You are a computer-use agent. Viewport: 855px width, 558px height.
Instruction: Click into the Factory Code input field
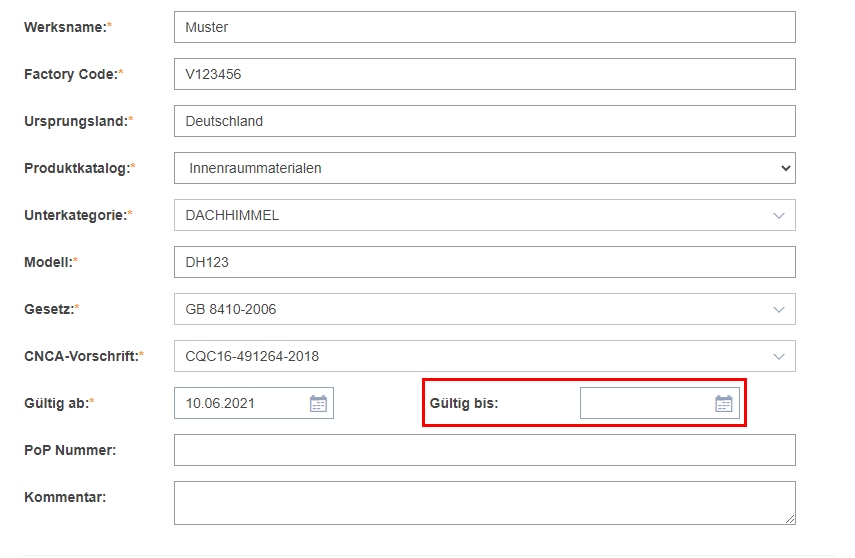[485, 74]
